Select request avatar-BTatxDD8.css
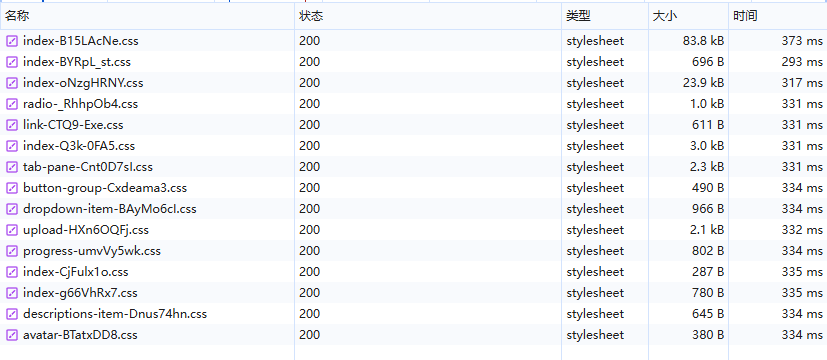Viewport: 827px width, 360px height. pos(80,335)
